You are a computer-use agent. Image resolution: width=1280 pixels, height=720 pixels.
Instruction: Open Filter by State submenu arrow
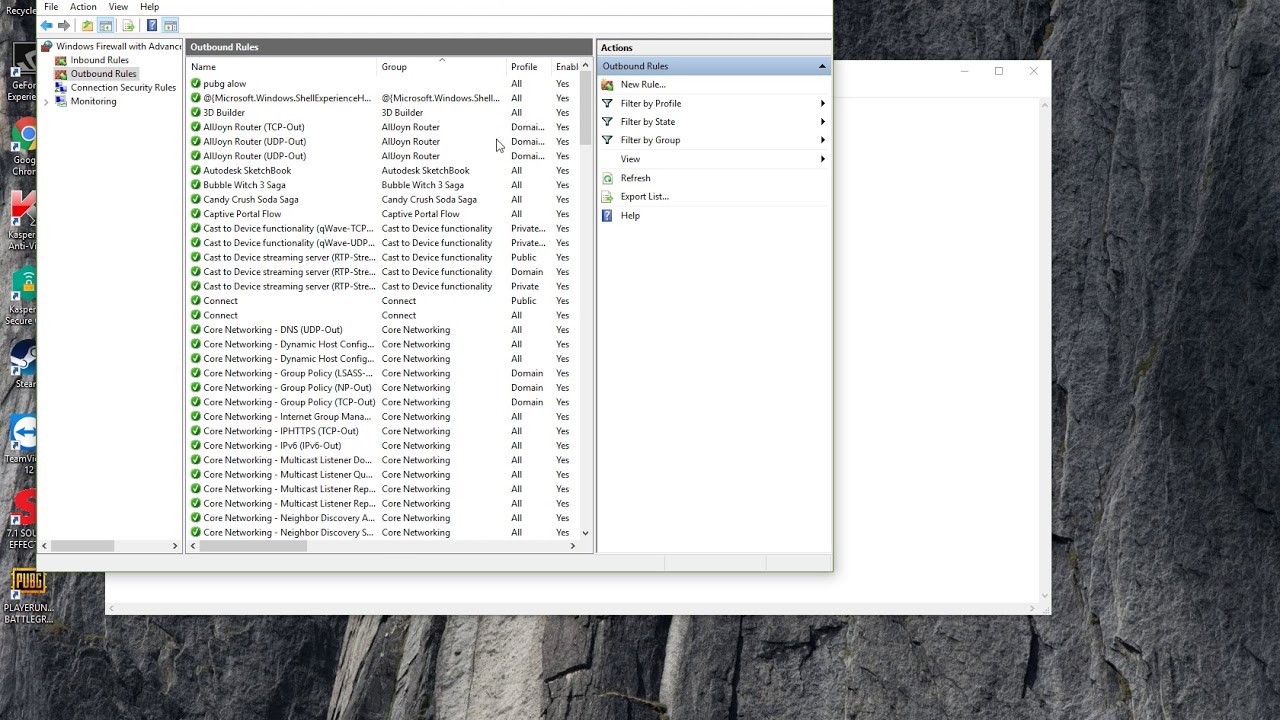823,122
